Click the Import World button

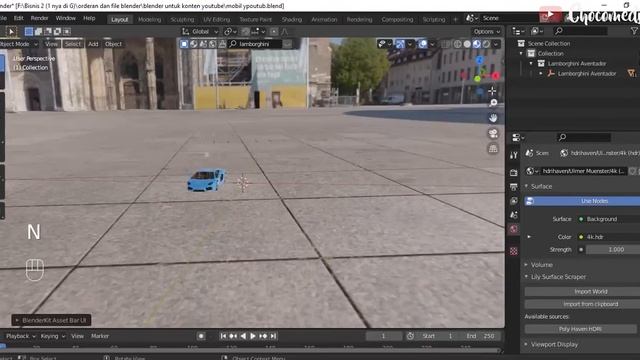point(582,292)
